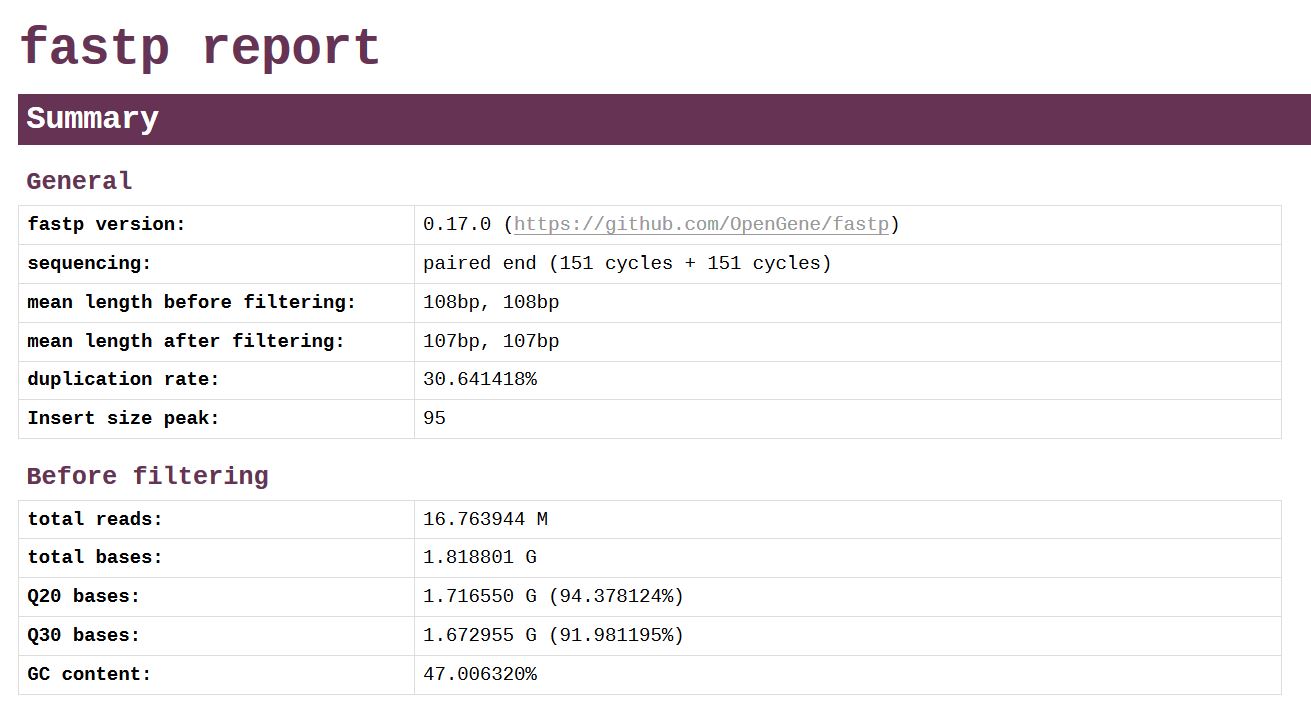
Task: Select the 'Q20 bases:' label
Action: (x=84, y=596)
